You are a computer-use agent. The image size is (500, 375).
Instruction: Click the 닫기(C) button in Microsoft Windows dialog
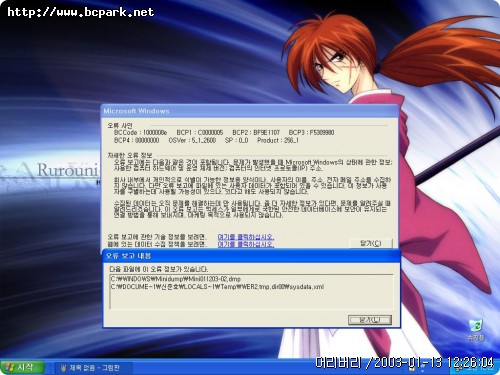[x=371, y=243]
